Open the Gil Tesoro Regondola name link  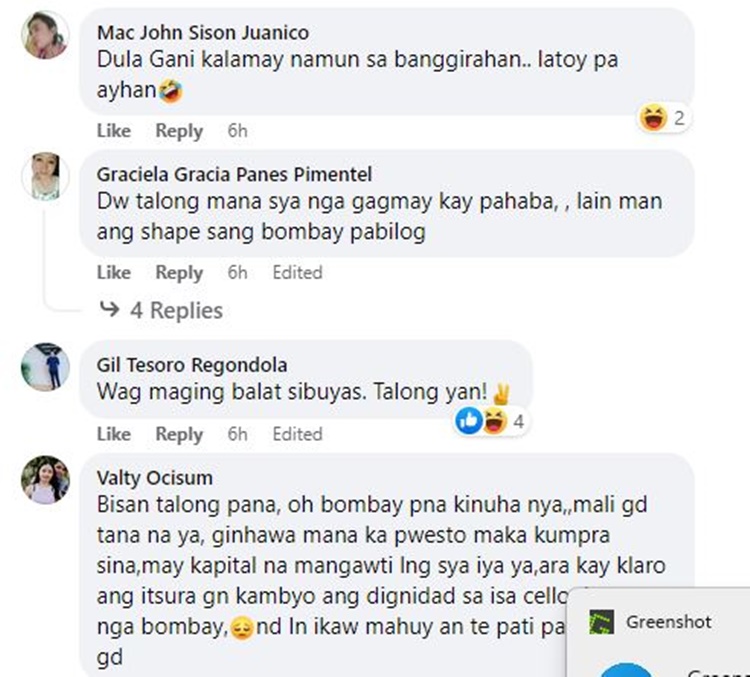(x=192, y=365)
